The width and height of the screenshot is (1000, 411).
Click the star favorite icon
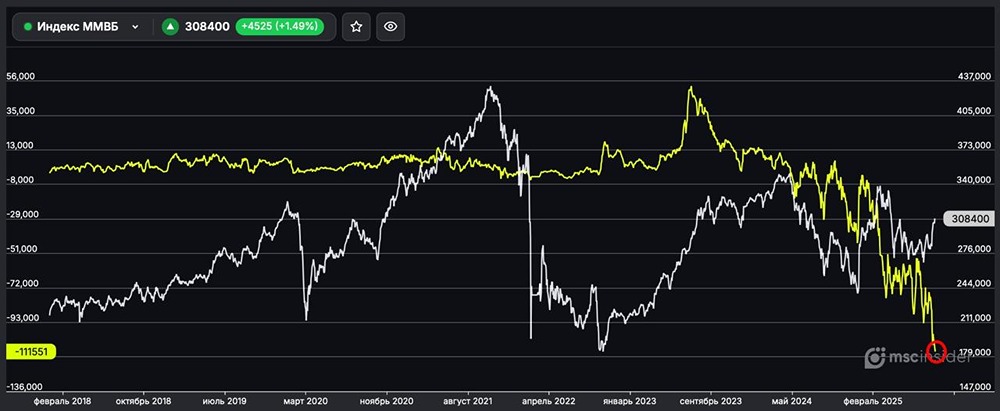tap(357, 27)
